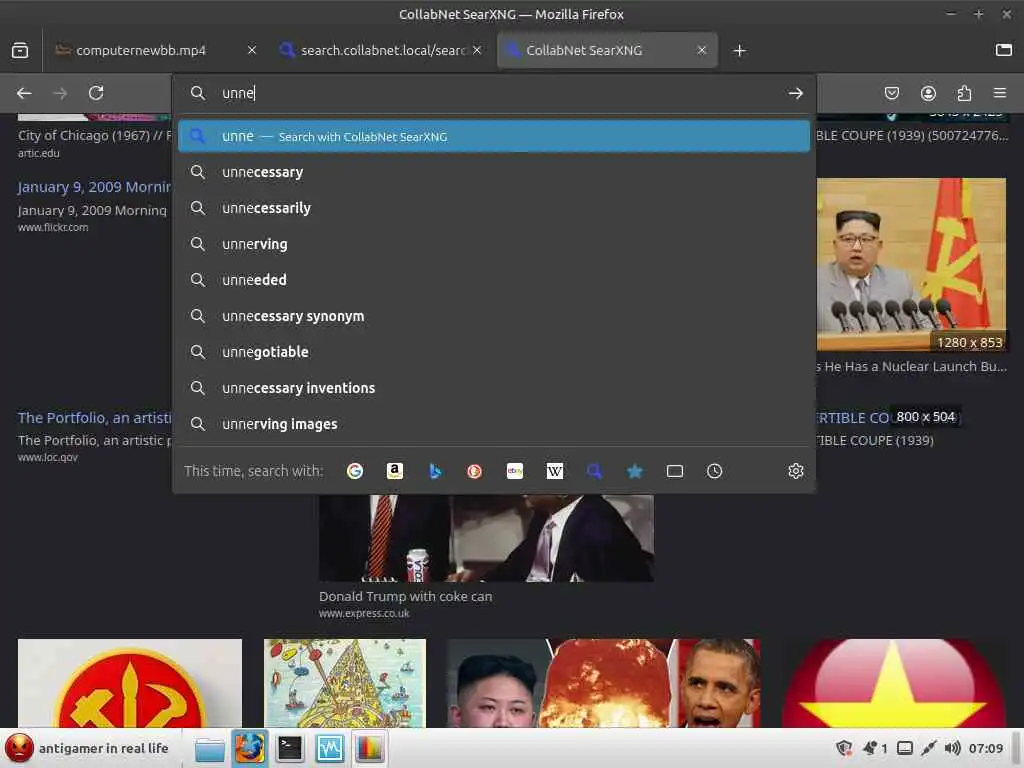The image size is (1024, 768).
Task: Open 'The Portfolio, an artistic' result link
Action: (94, 418)
